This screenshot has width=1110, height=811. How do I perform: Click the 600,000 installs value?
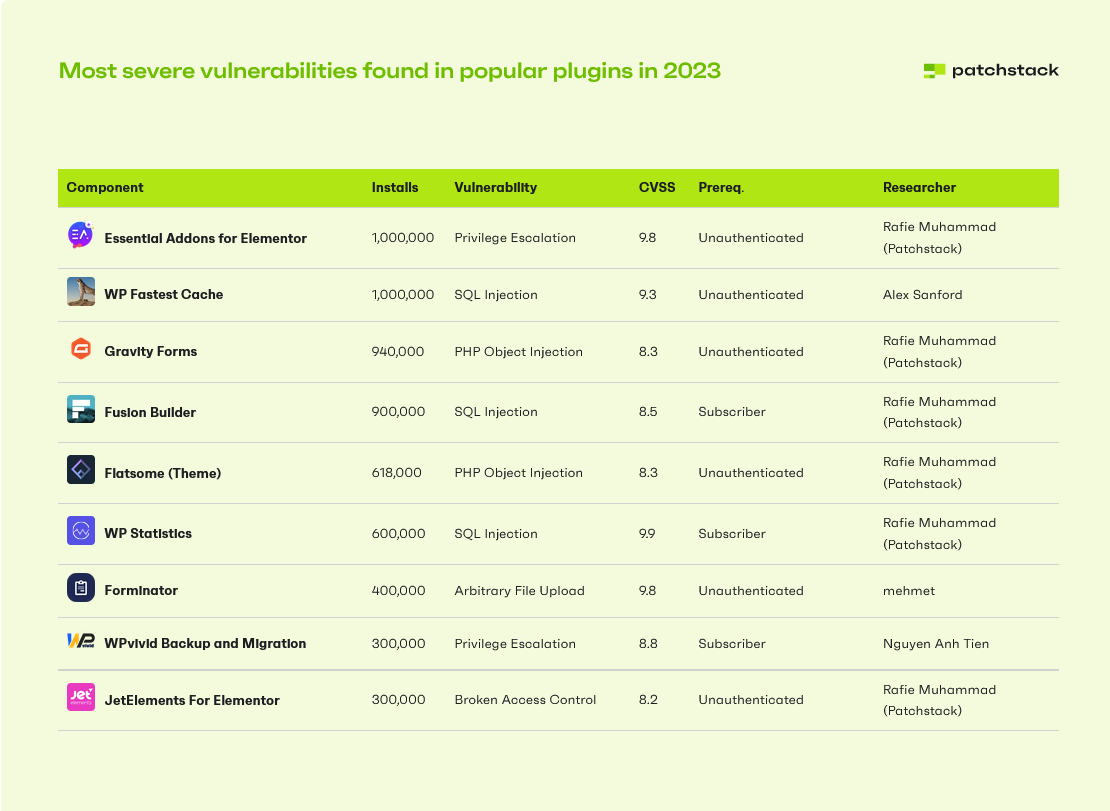click(399, 534)
